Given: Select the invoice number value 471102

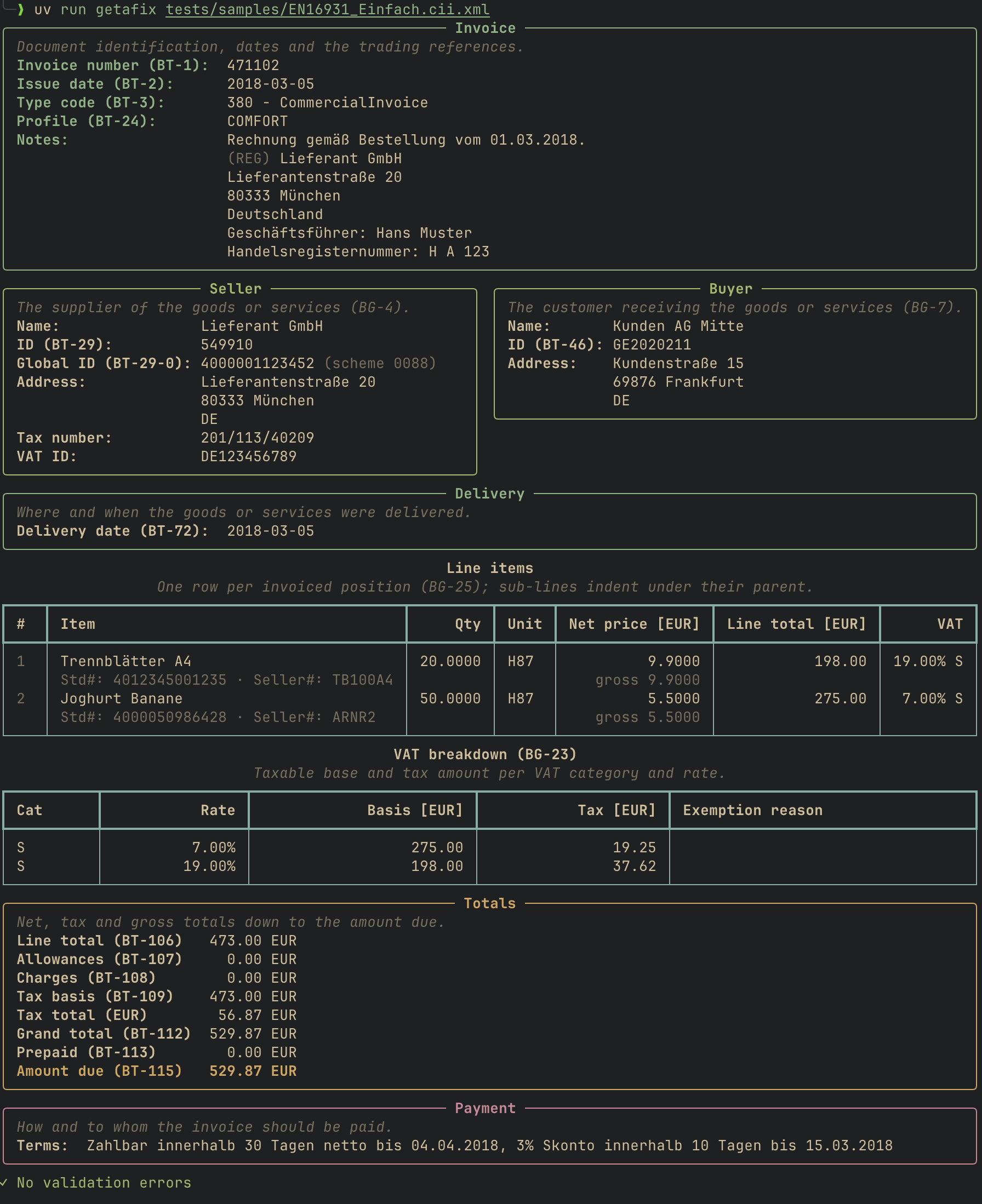Looking at the screenshot, I should (x=253, y=65).
